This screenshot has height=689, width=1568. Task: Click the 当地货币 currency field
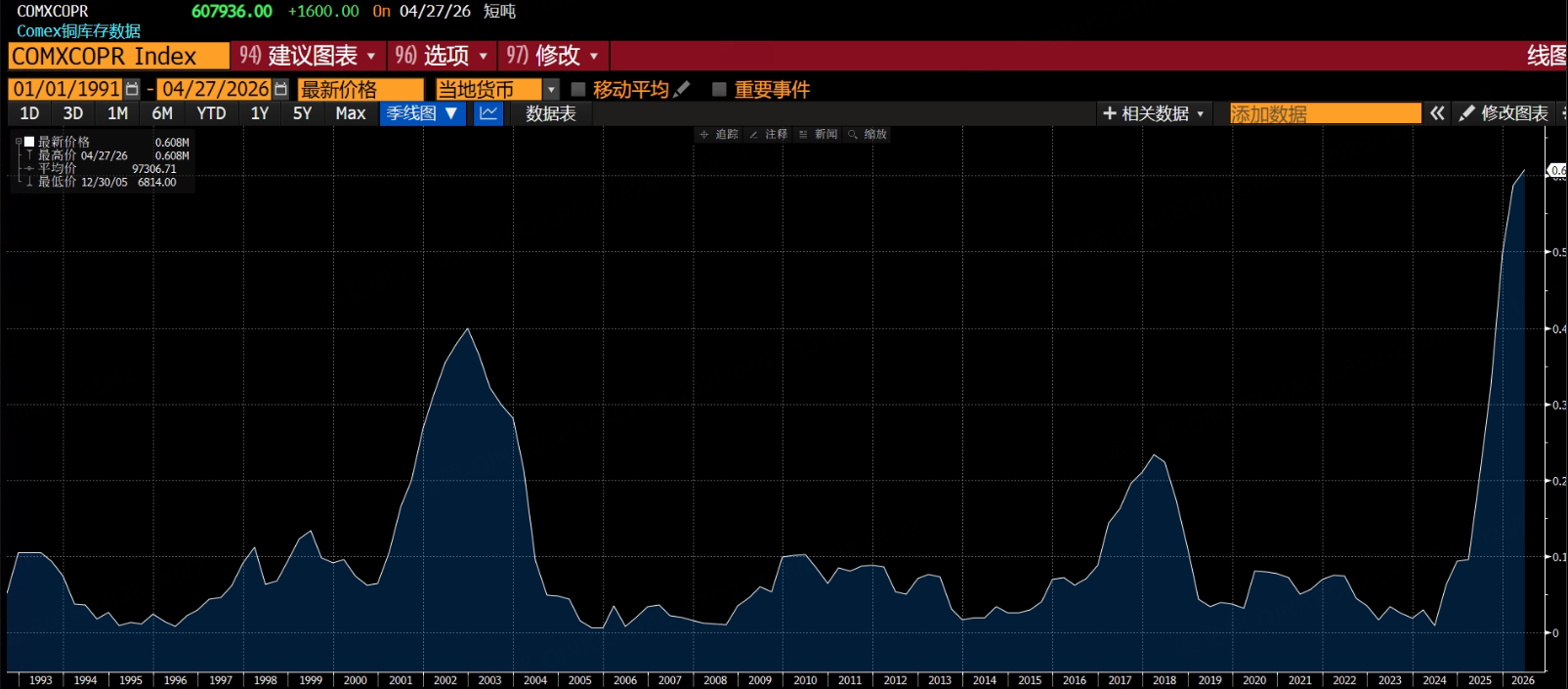[488, 89]
